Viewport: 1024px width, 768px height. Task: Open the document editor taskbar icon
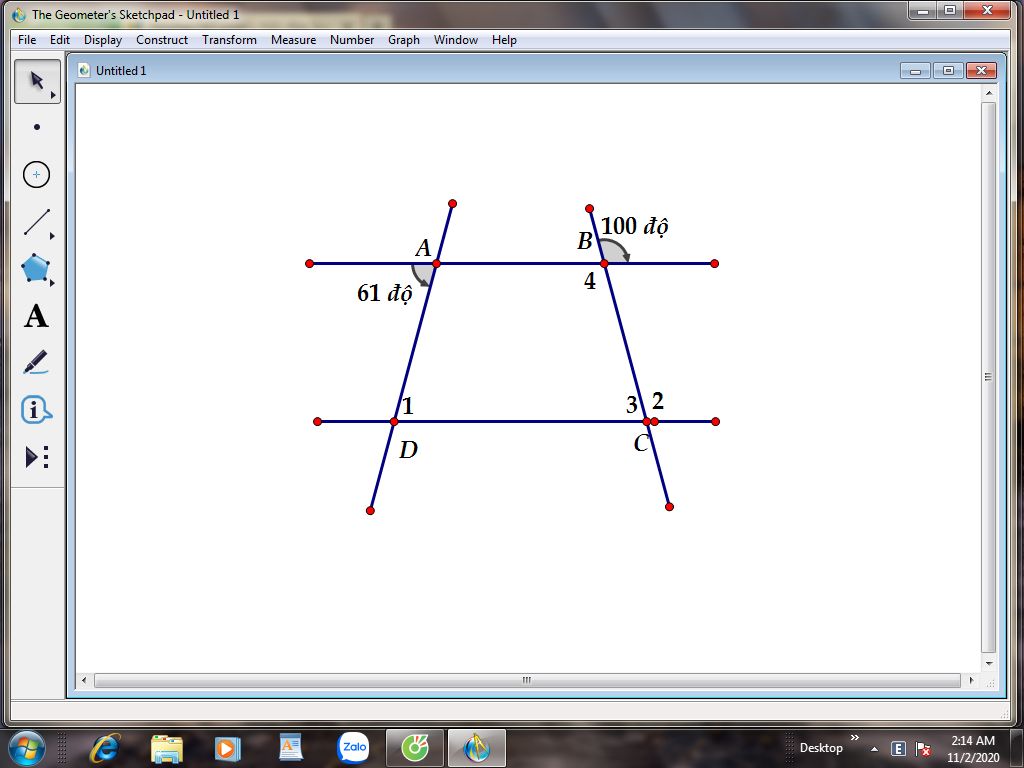coord(291,748)
